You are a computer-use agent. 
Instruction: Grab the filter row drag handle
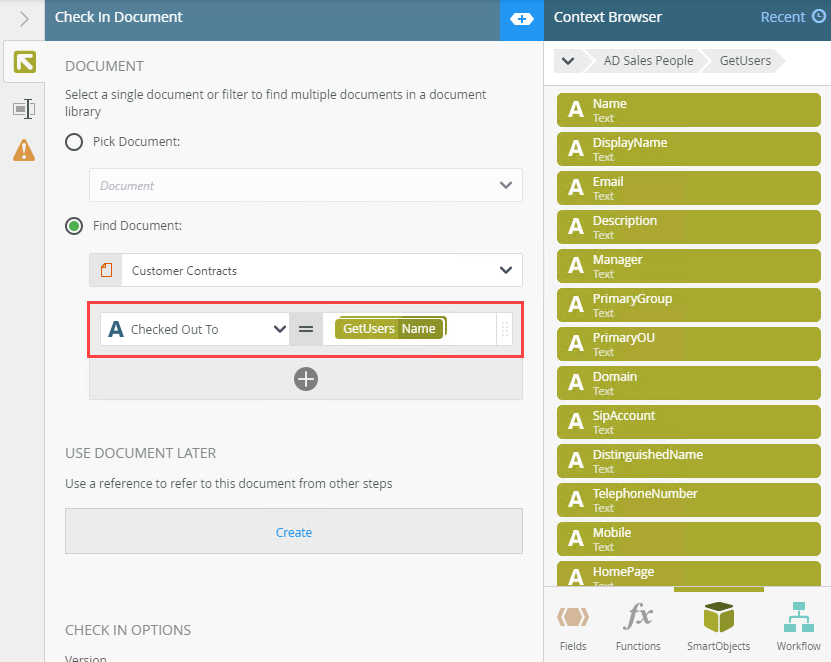click(505, 329)
